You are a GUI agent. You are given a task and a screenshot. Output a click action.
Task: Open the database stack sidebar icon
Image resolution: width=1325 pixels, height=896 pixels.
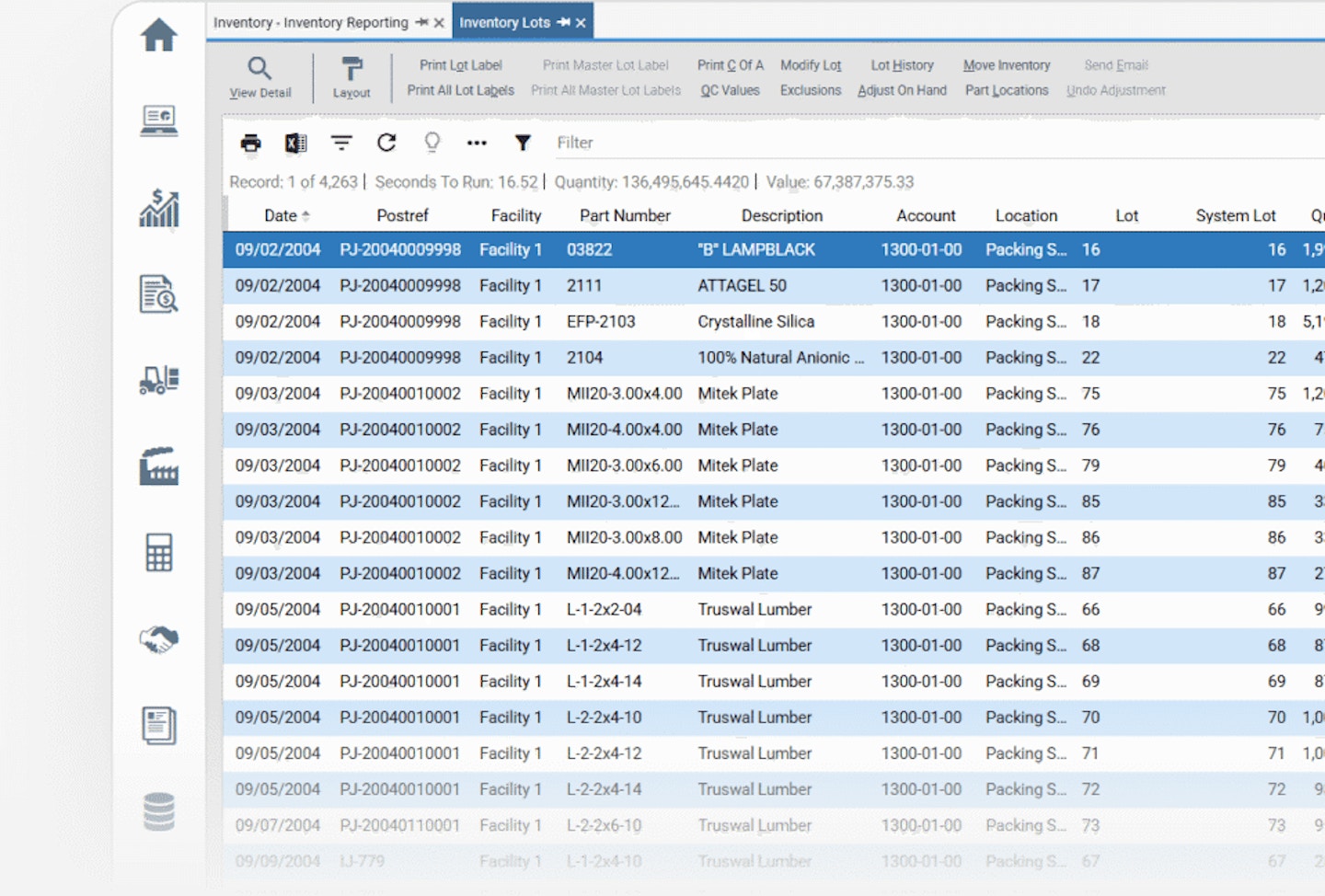158,811
